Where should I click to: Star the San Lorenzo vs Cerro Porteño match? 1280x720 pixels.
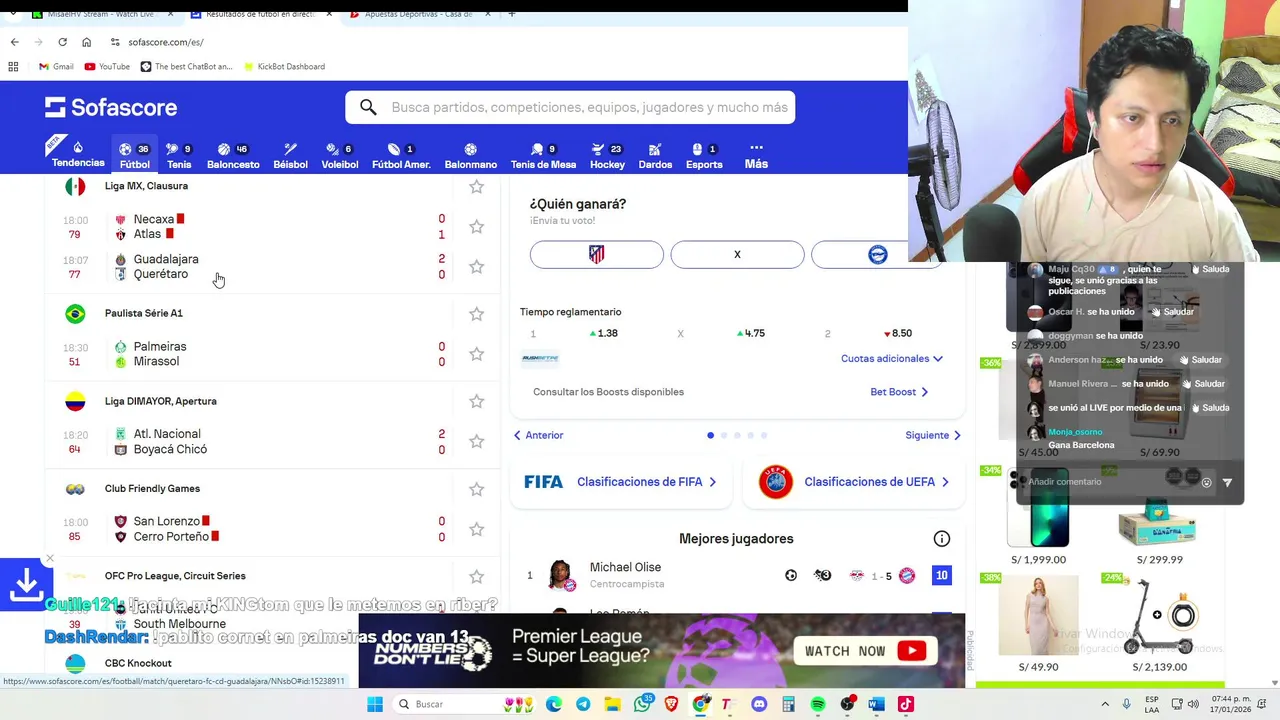476,529
